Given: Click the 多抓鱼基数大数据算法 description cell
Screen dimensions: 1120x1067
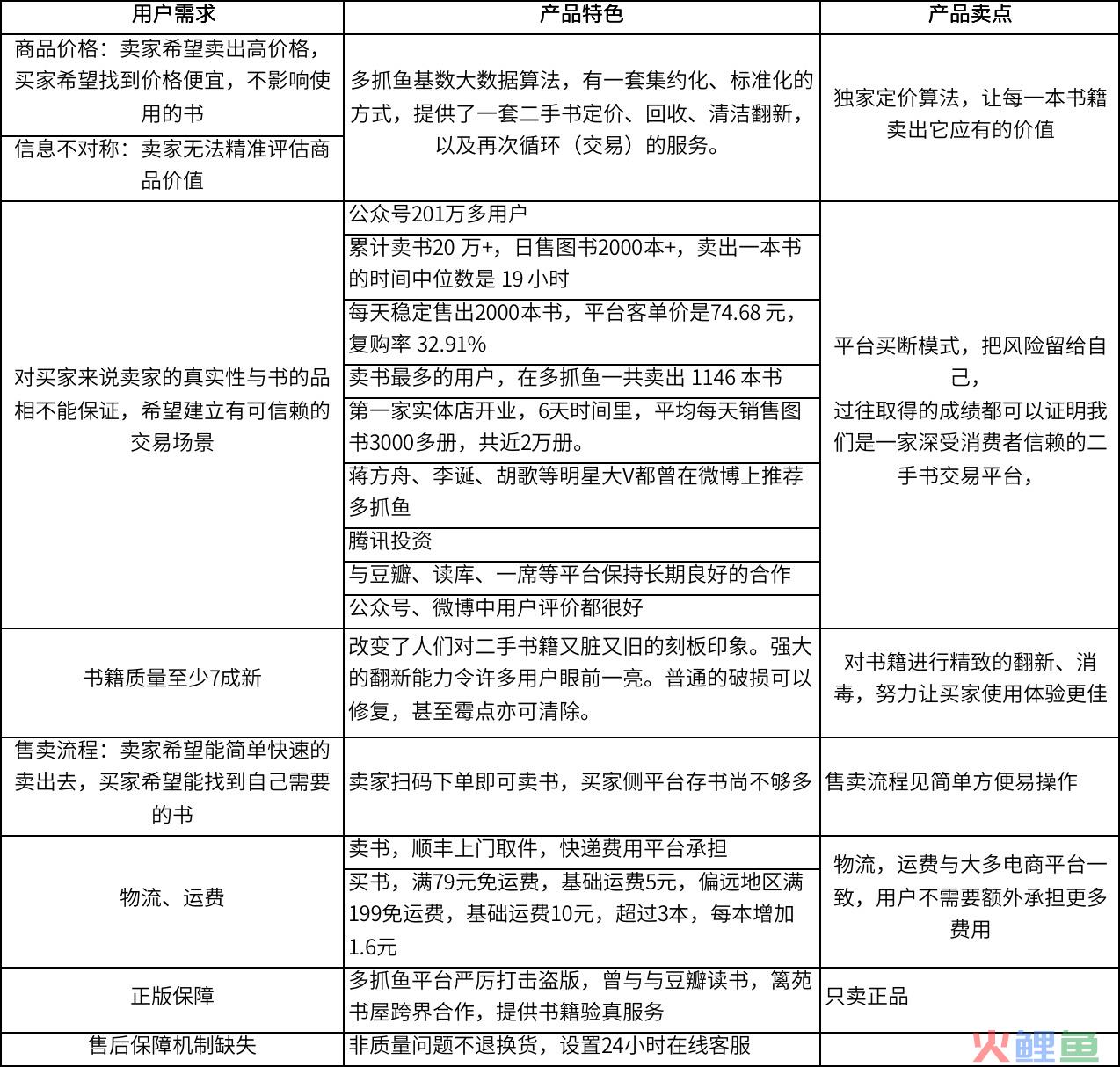Looking at the screenshot, I should pyautogui.click(x=582, y=118).
